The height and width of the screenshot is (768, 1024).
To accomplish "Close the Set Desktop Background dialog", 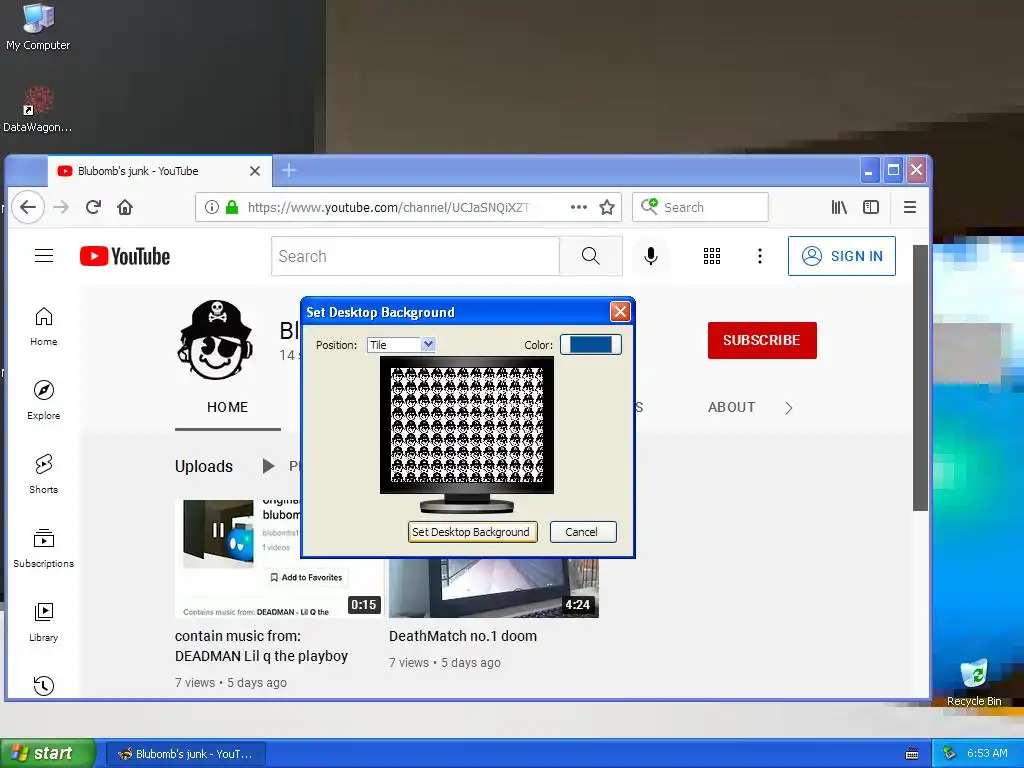I will (x=620, y=312).
